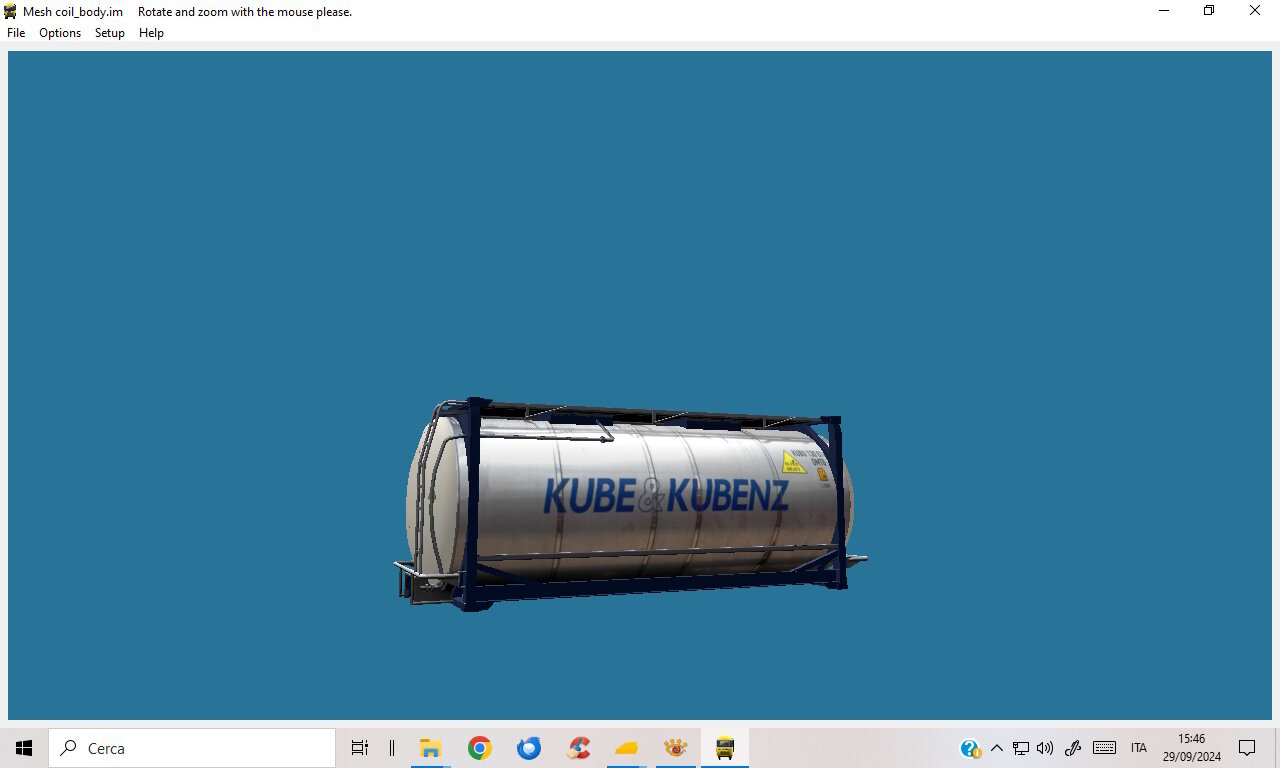The height and width of the screenshot is (768, 1280).
Task: Open the volume control in tray
Action: [x=1046, y=748]
